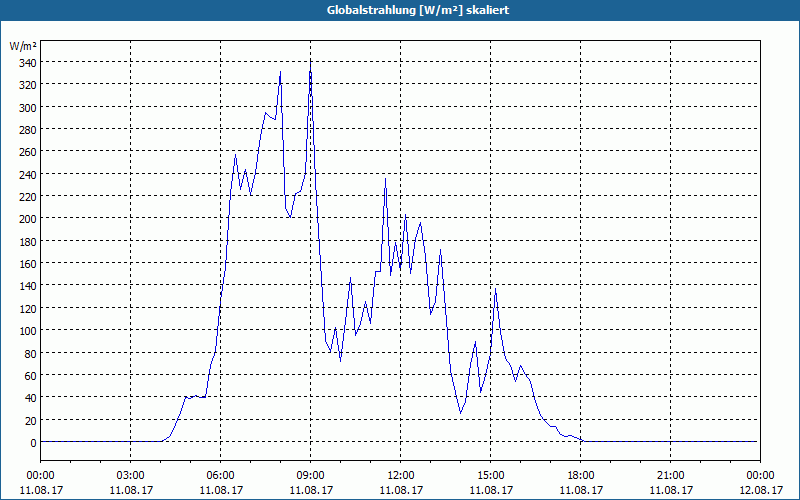Click the 15:00 time axis label
Screen dimensions: 800x500
click(x=490, y=476)
